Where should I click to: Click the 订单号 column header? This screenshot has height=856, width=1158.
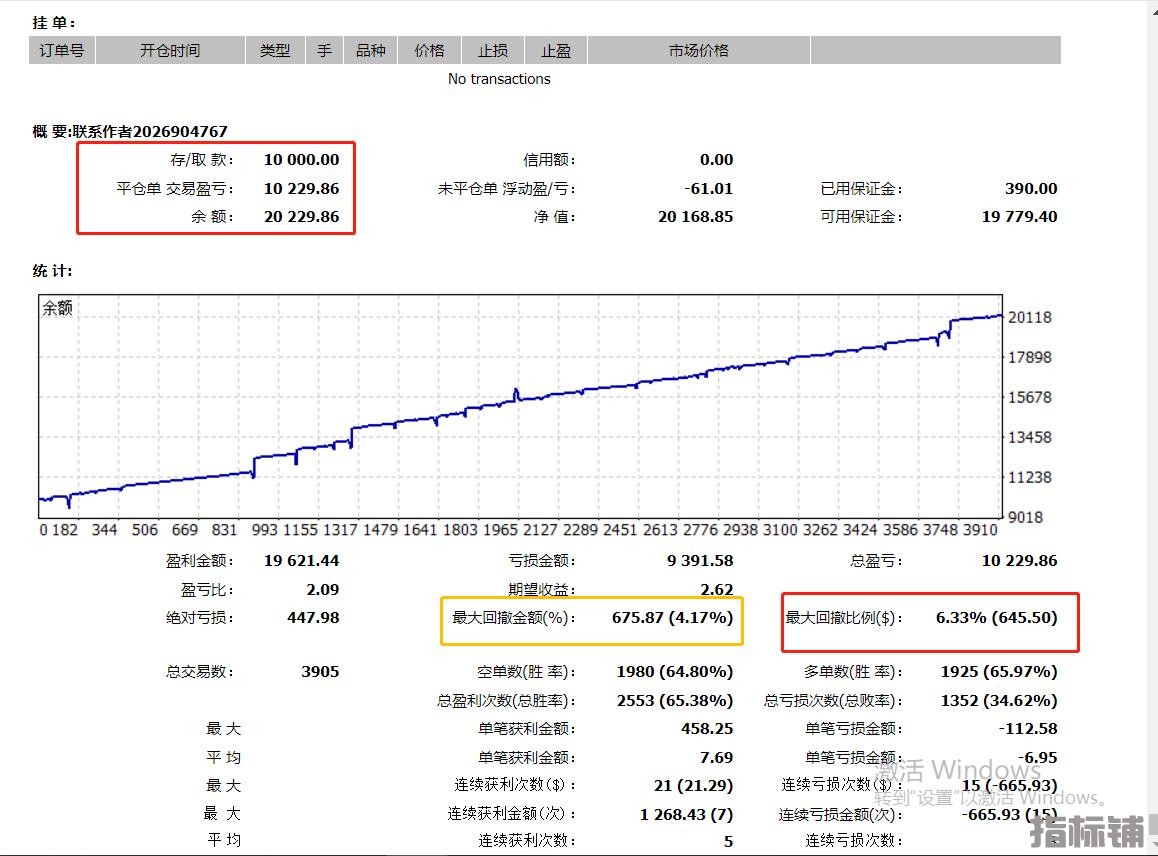tap(62, 50)
